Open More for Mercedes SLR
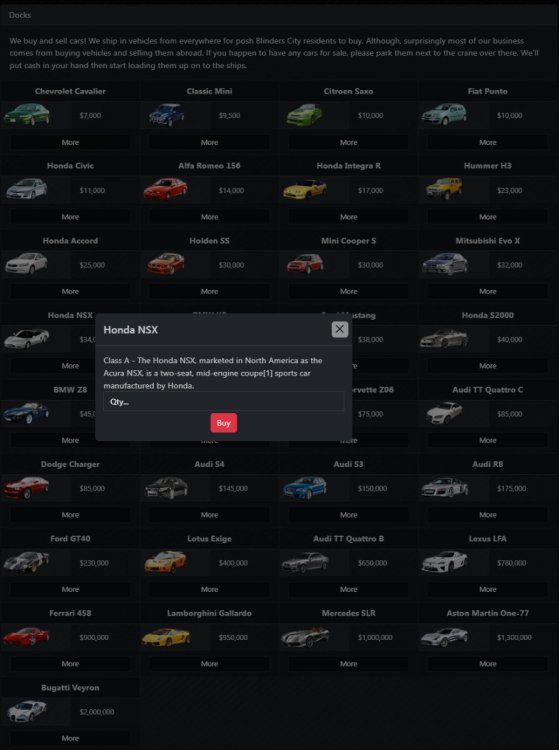 pos(349,664)
